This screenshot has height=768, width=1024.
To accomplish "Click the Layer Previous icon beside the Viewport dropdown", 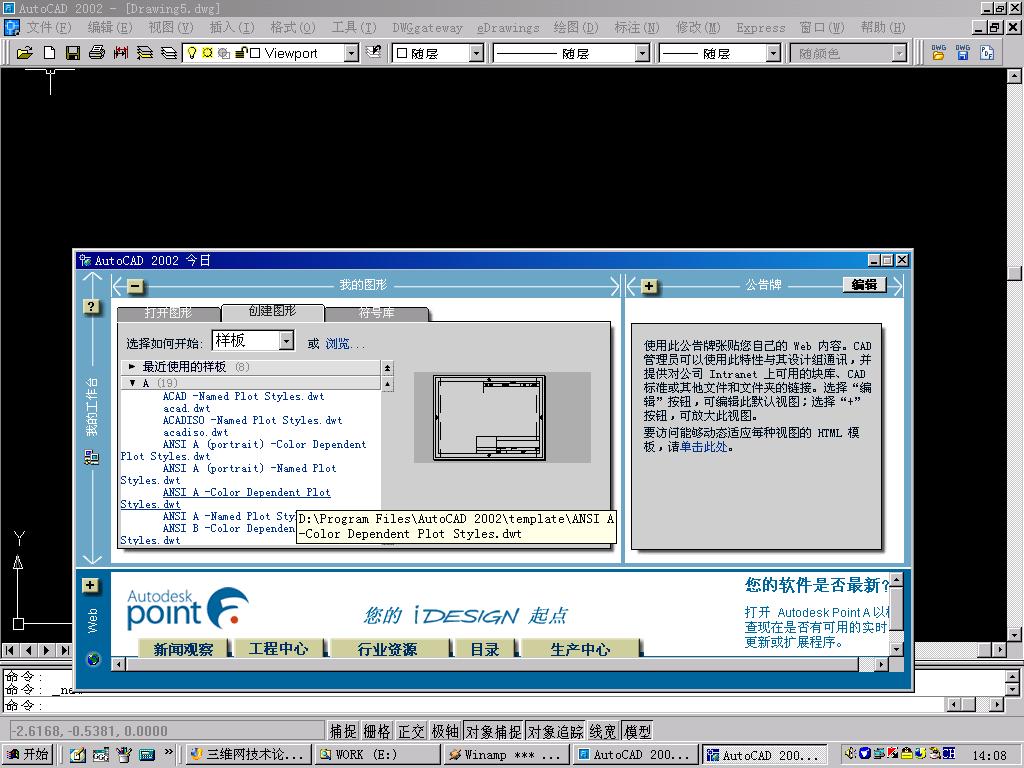I will coord(374,52).
